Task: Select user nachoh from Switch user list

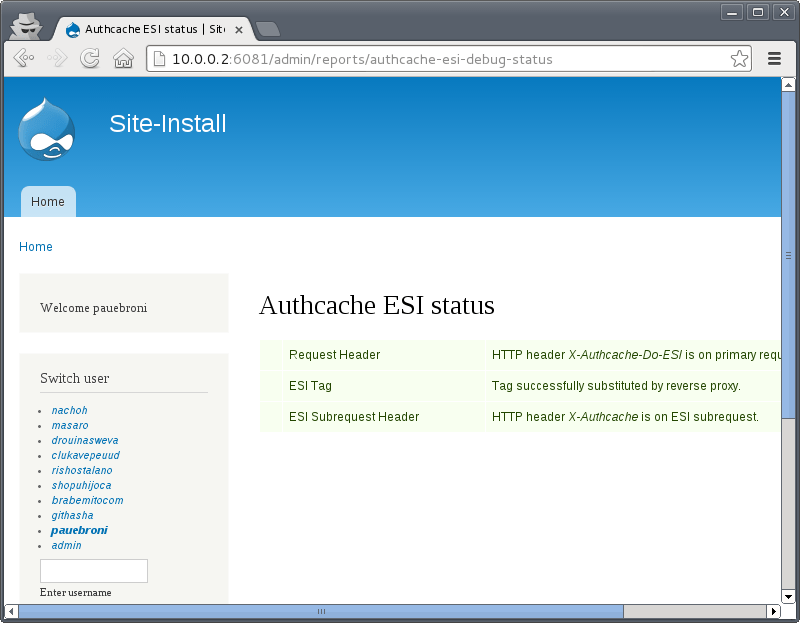Action: click(x=68, y=410)
